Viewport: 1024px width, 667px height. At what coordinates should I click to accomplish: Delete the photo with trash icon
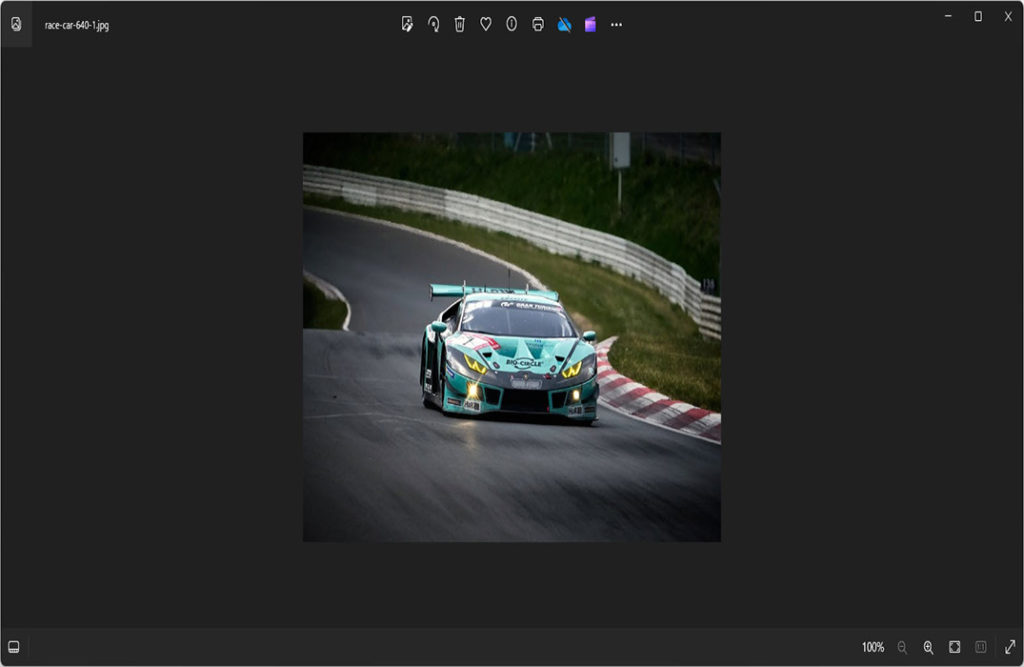pos(459,24)
